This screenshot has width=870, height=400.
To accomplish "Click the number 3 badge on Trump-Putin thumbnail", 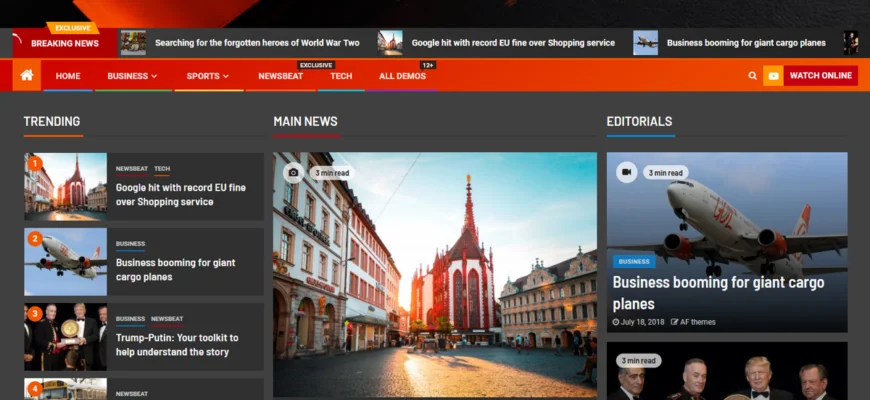I will 35,314.
